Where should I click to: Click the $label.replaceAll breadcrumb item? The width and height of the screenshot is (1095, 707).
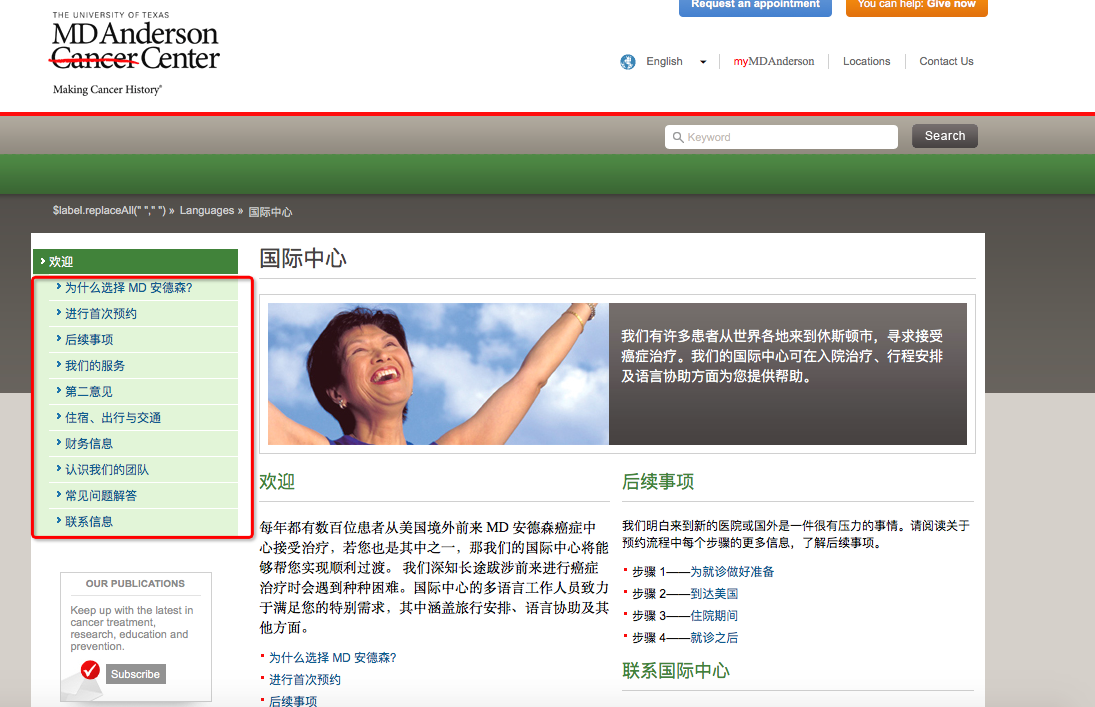[x=110, y=210]
